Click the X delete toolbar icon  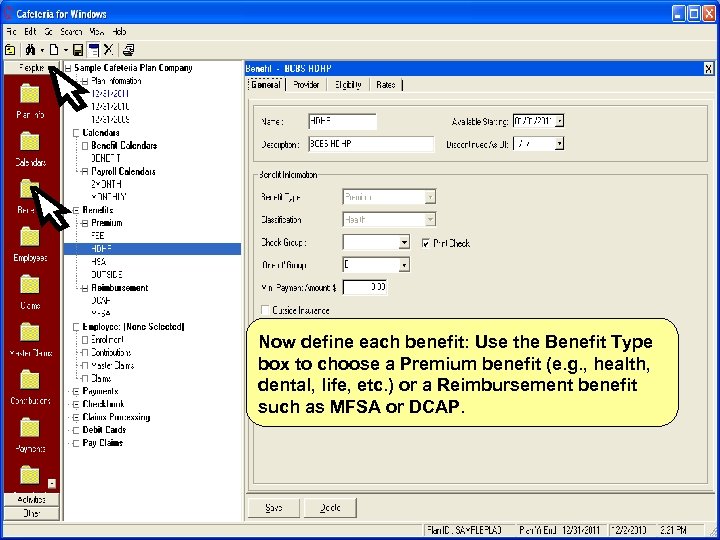click(108, 50)
